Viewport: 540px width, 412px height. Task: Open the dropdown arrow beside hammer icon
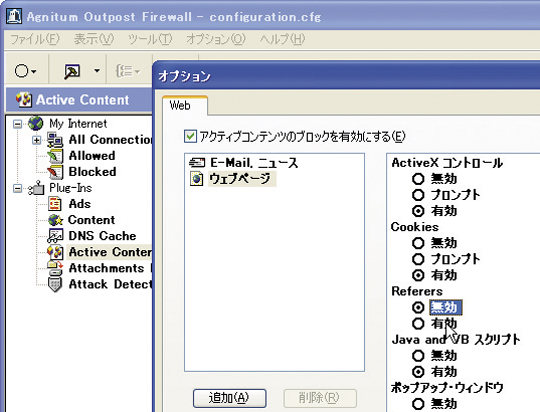[x=97, y=71]
